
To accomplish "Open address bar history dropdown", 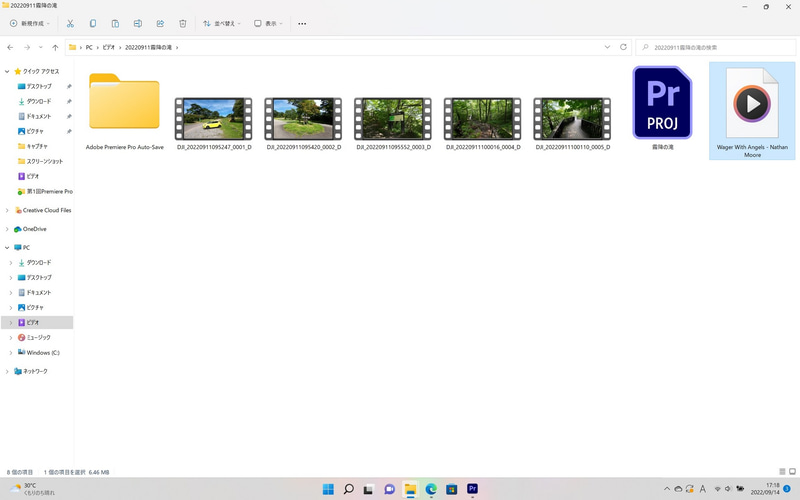I will coord(607,47).
